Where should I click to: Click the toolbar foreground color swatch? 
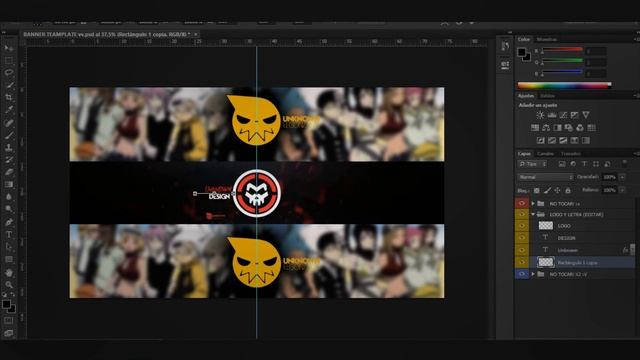(x=7, y=304)
